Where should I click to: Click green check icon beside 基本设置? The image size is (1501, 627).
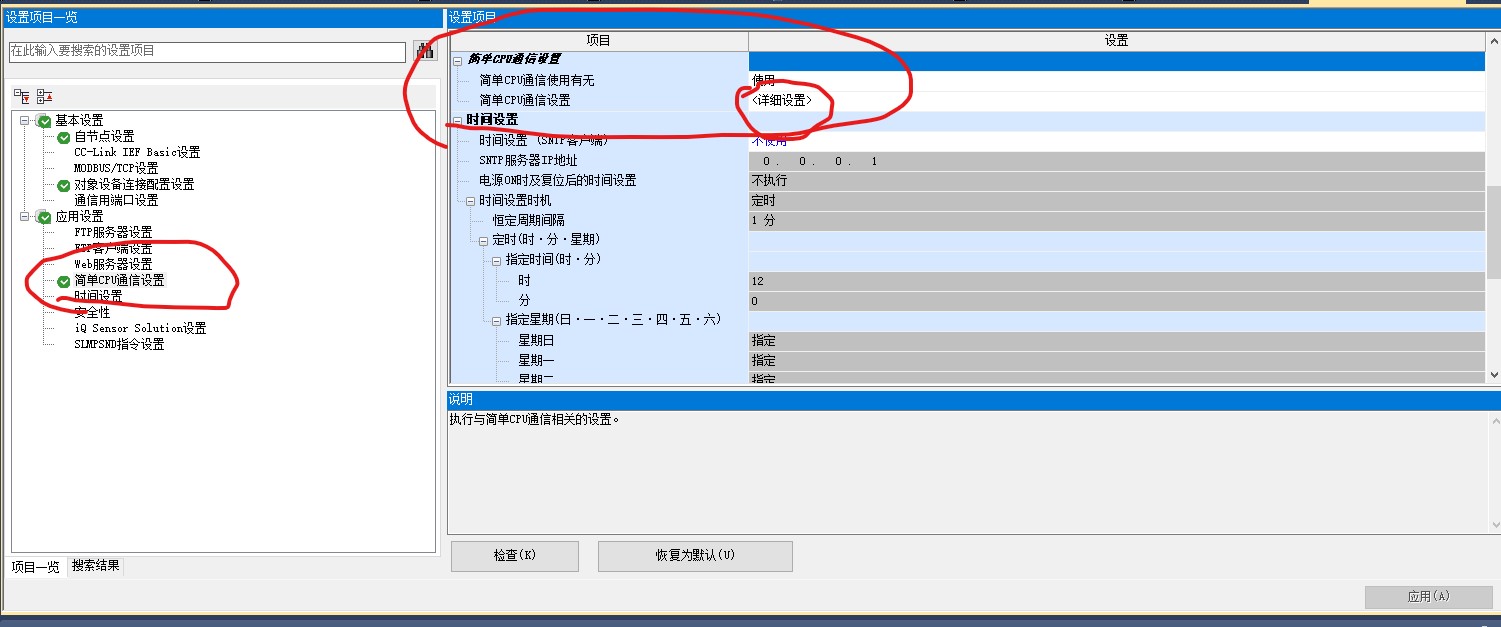[x=44, y=121]
